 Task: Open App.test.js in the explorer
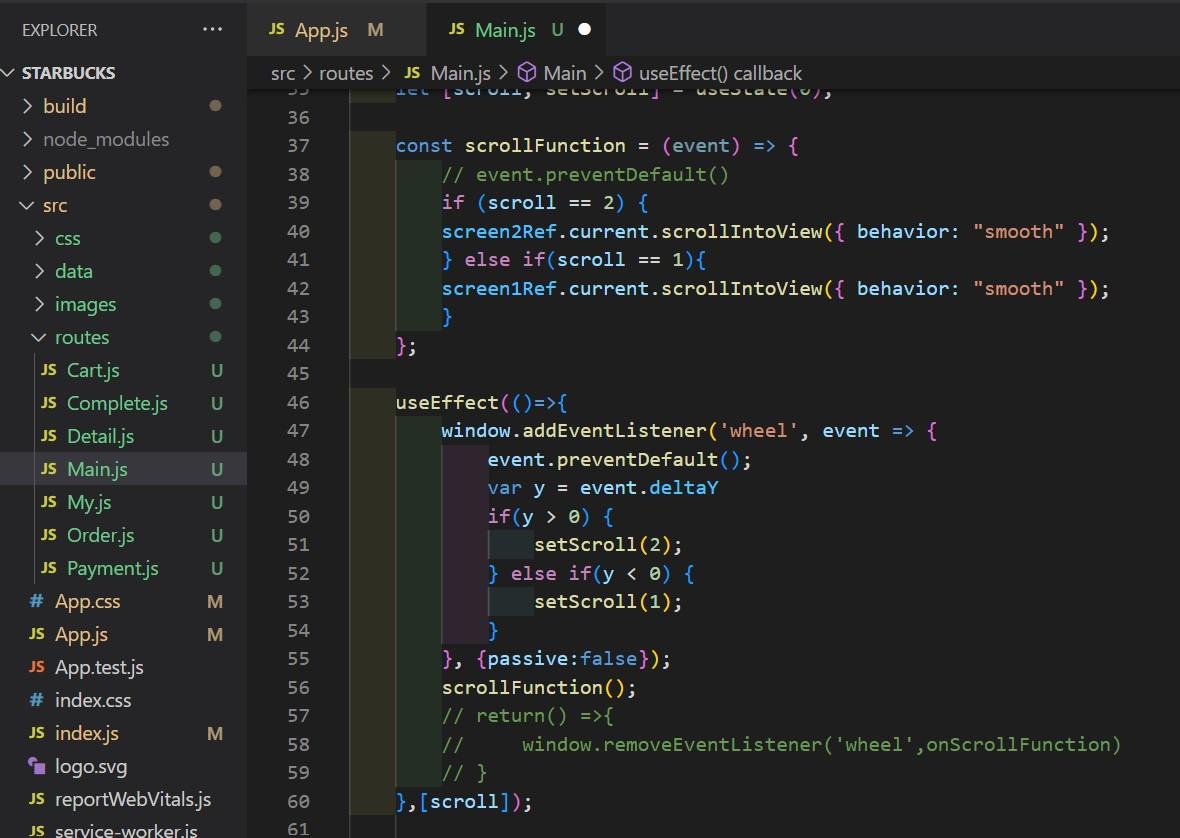99,667
